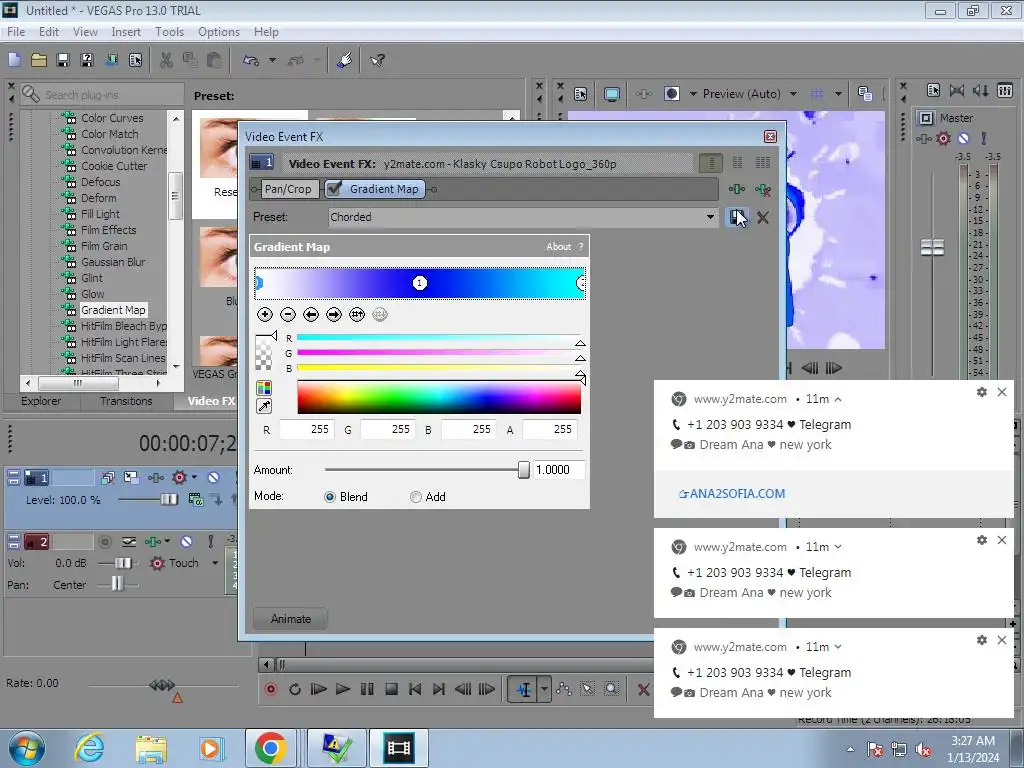The width and height of the screenshot is (1024, 768).
Task: Click the Undo arrow icon in toolbar
Action: click(x=251, y=60)
